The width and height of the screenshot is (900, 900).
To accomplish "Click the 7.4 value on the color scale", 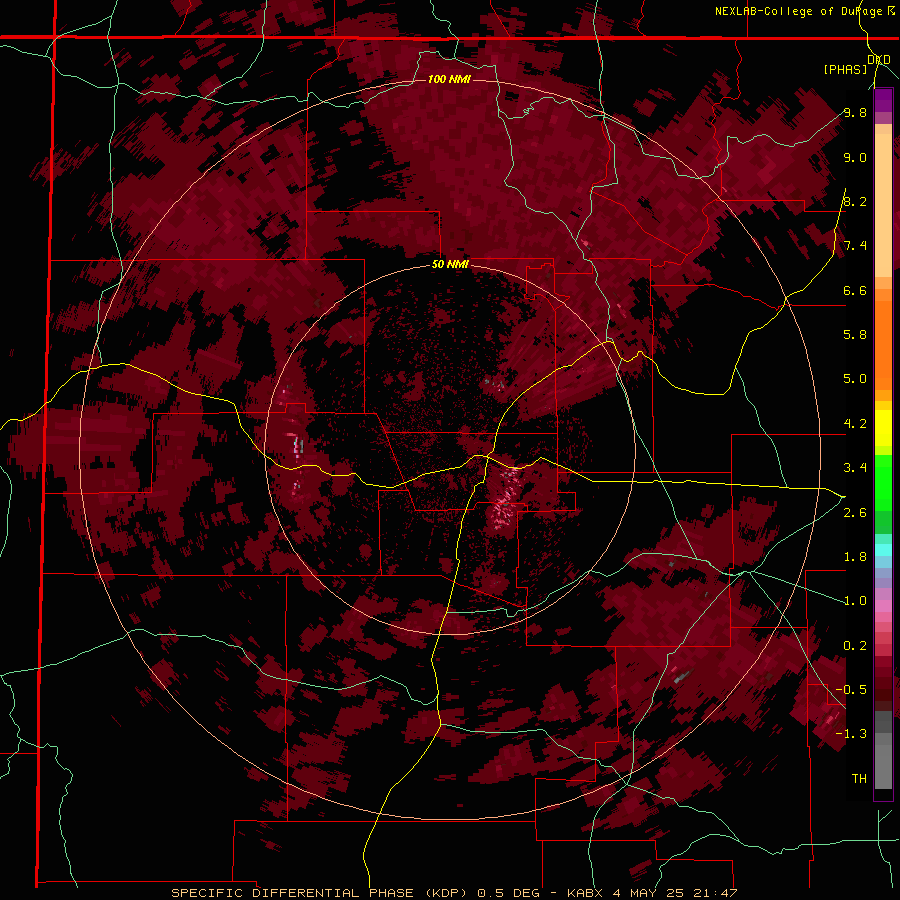I will [x=855, y=246].
